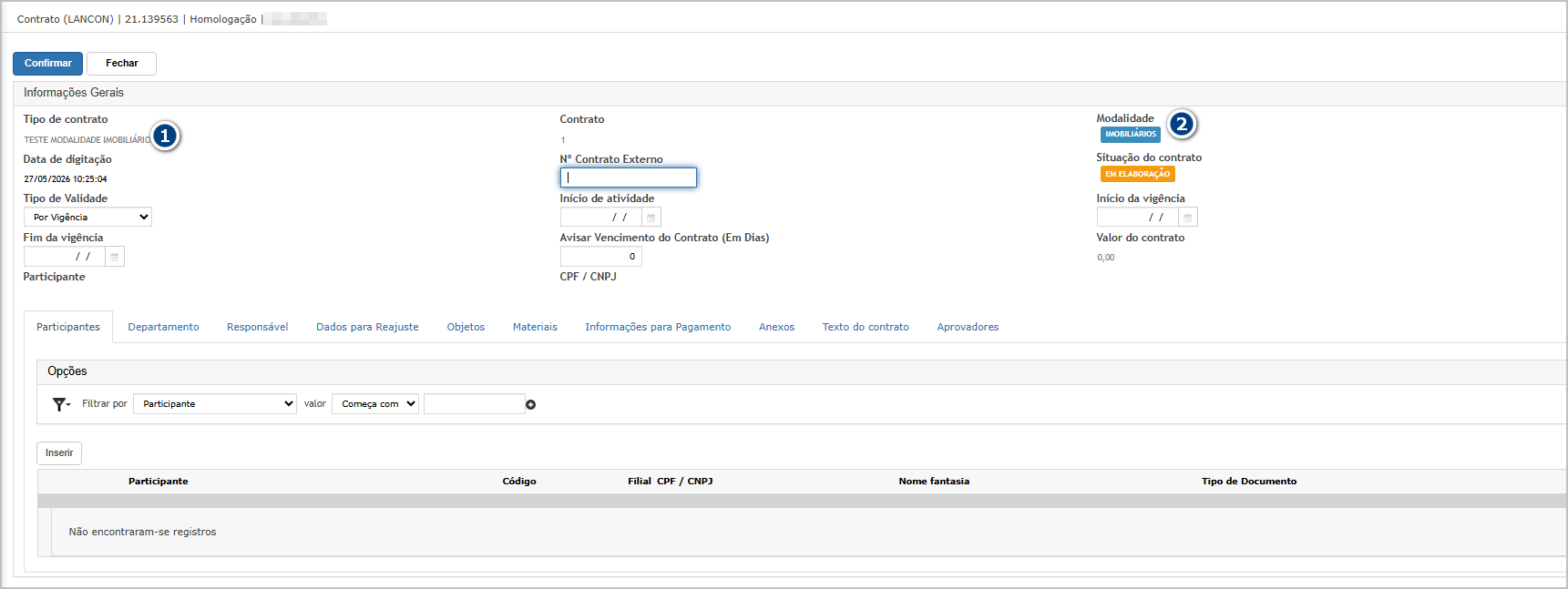Click Filial column header
This screenshot has width=1568, height=589.
(x=640, y=482)
